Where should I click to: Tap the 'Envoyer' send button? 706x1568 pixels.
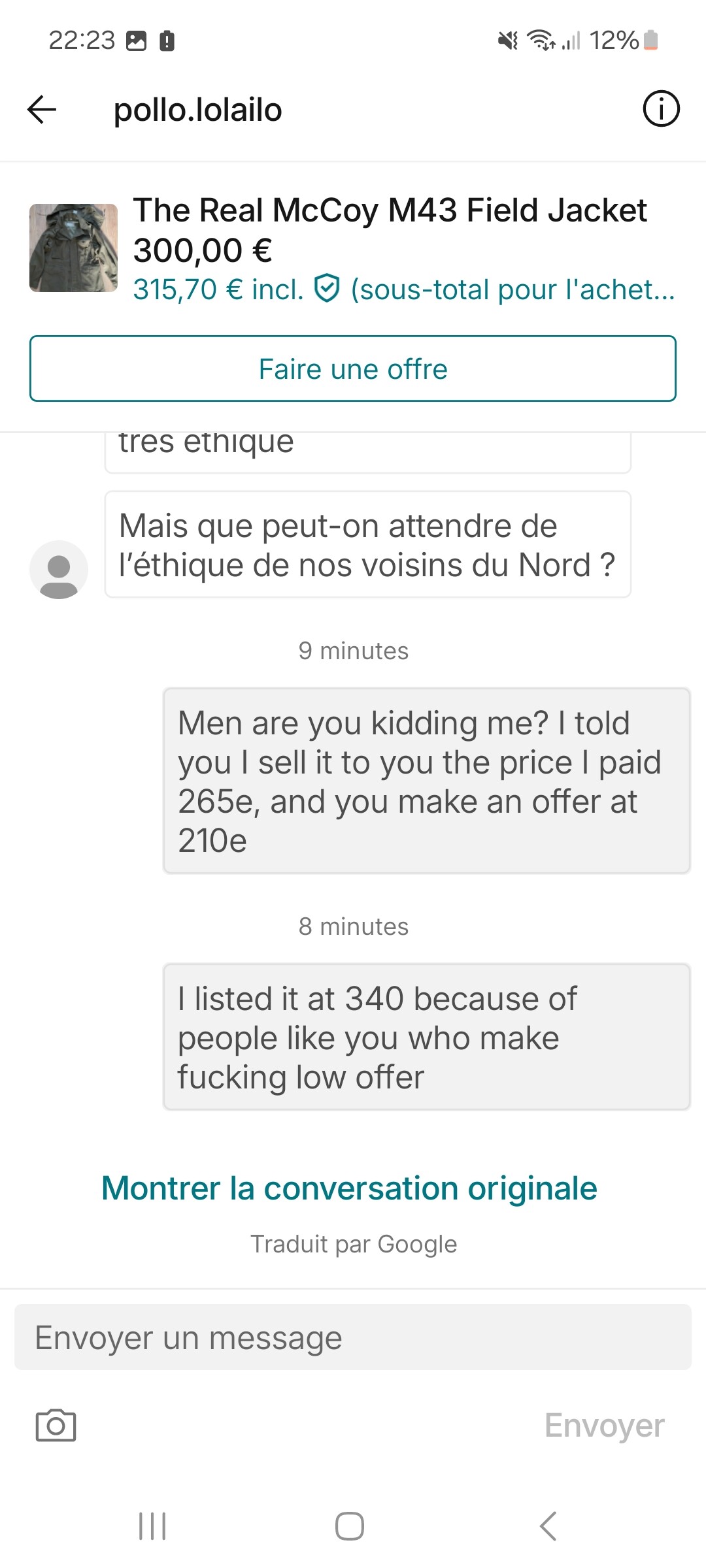(604, 1425)
